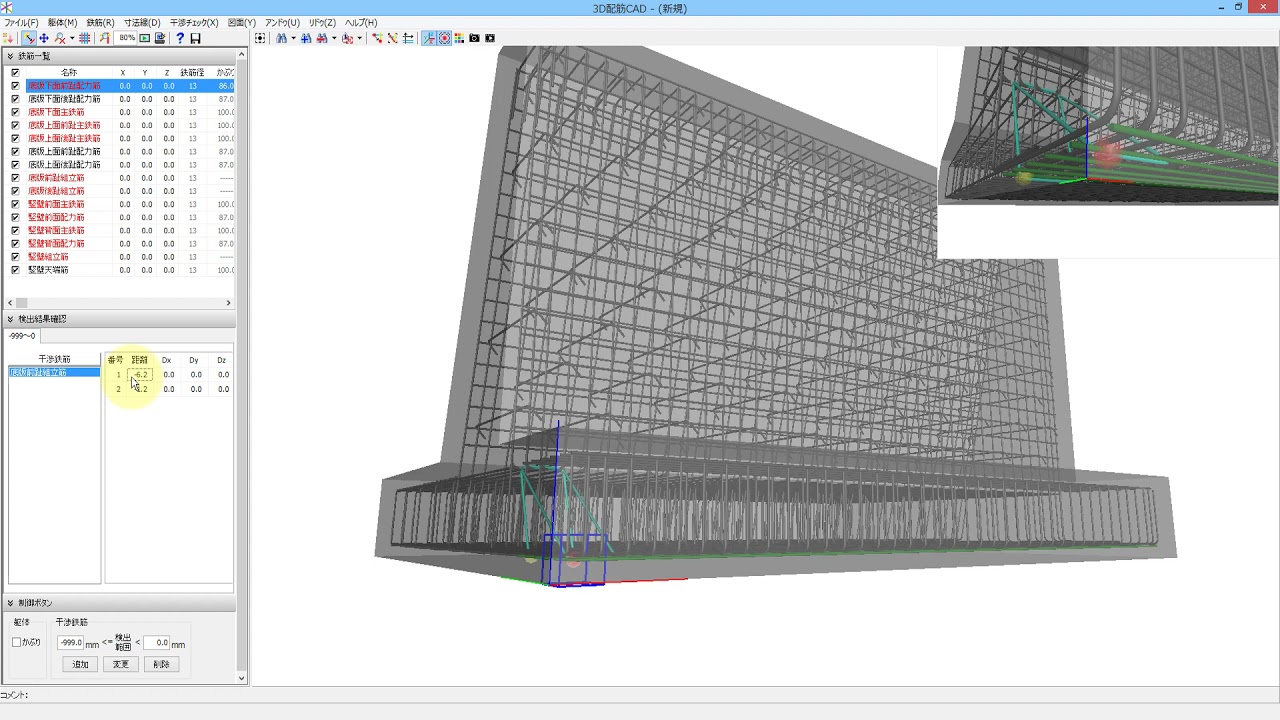Click the sort arrow icon at toolbar start

[9, 38]
